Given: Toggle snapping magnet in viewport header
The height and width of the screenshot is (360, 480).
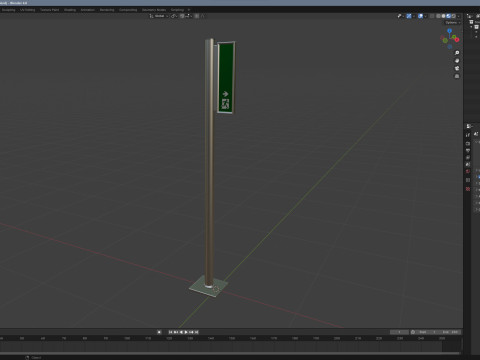Looking at the screenshot, I should click(x=182, y=16).
